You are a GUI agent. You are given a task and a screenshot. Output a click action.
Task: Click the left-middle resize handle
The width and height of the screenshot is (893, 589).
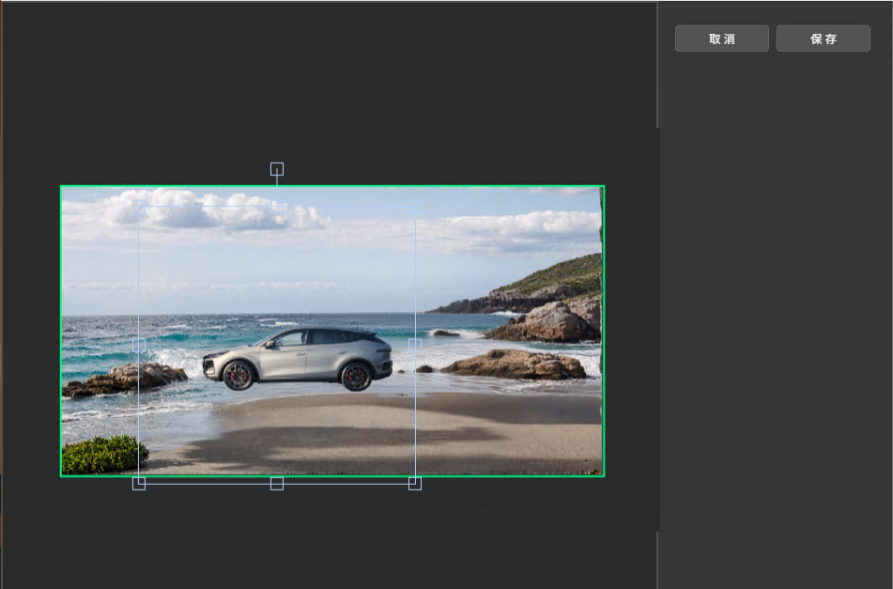pyautogui.click(x=139, y=344)
